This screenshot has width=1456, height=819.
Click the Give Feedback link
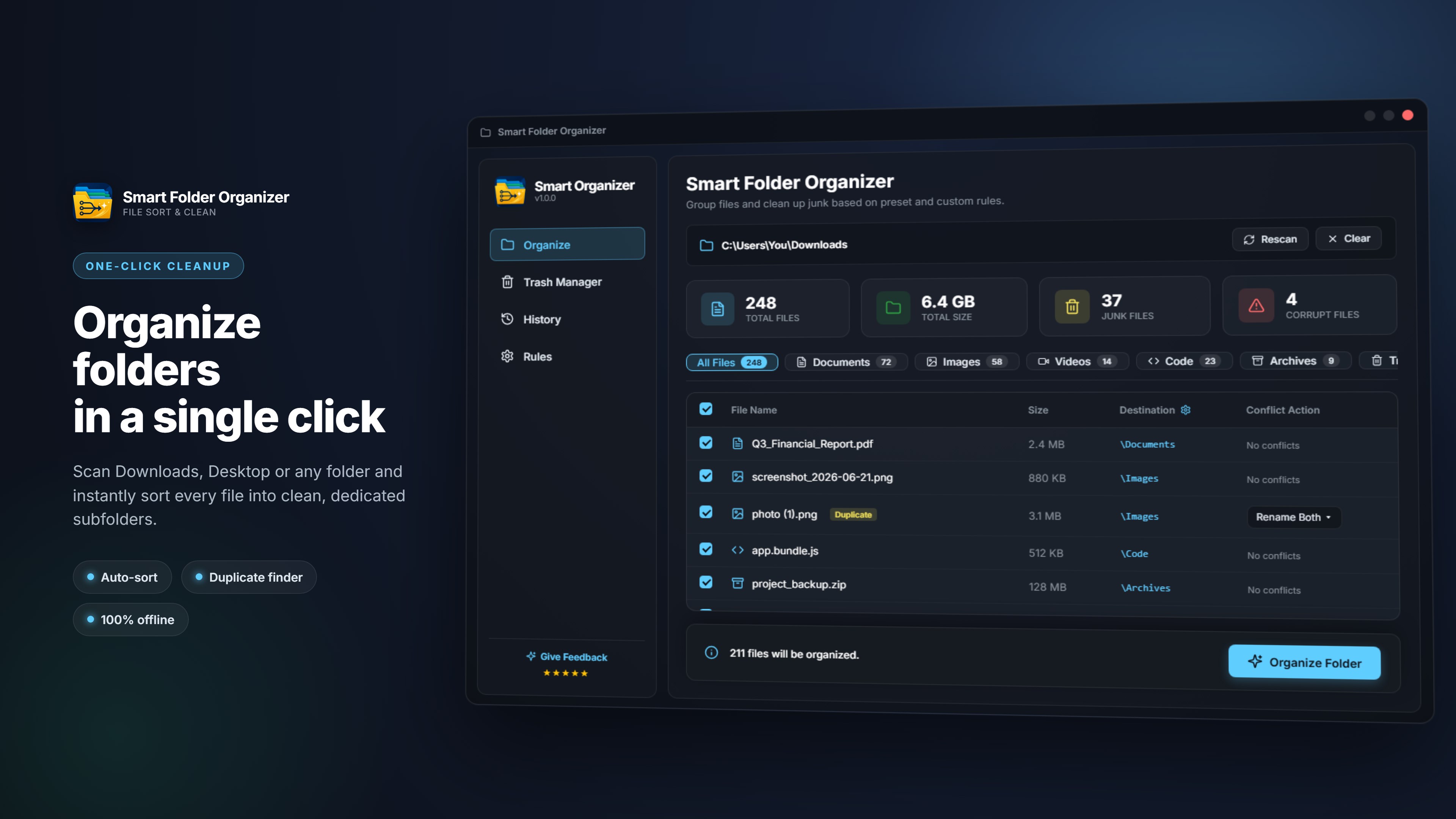[x=566, y=657]
